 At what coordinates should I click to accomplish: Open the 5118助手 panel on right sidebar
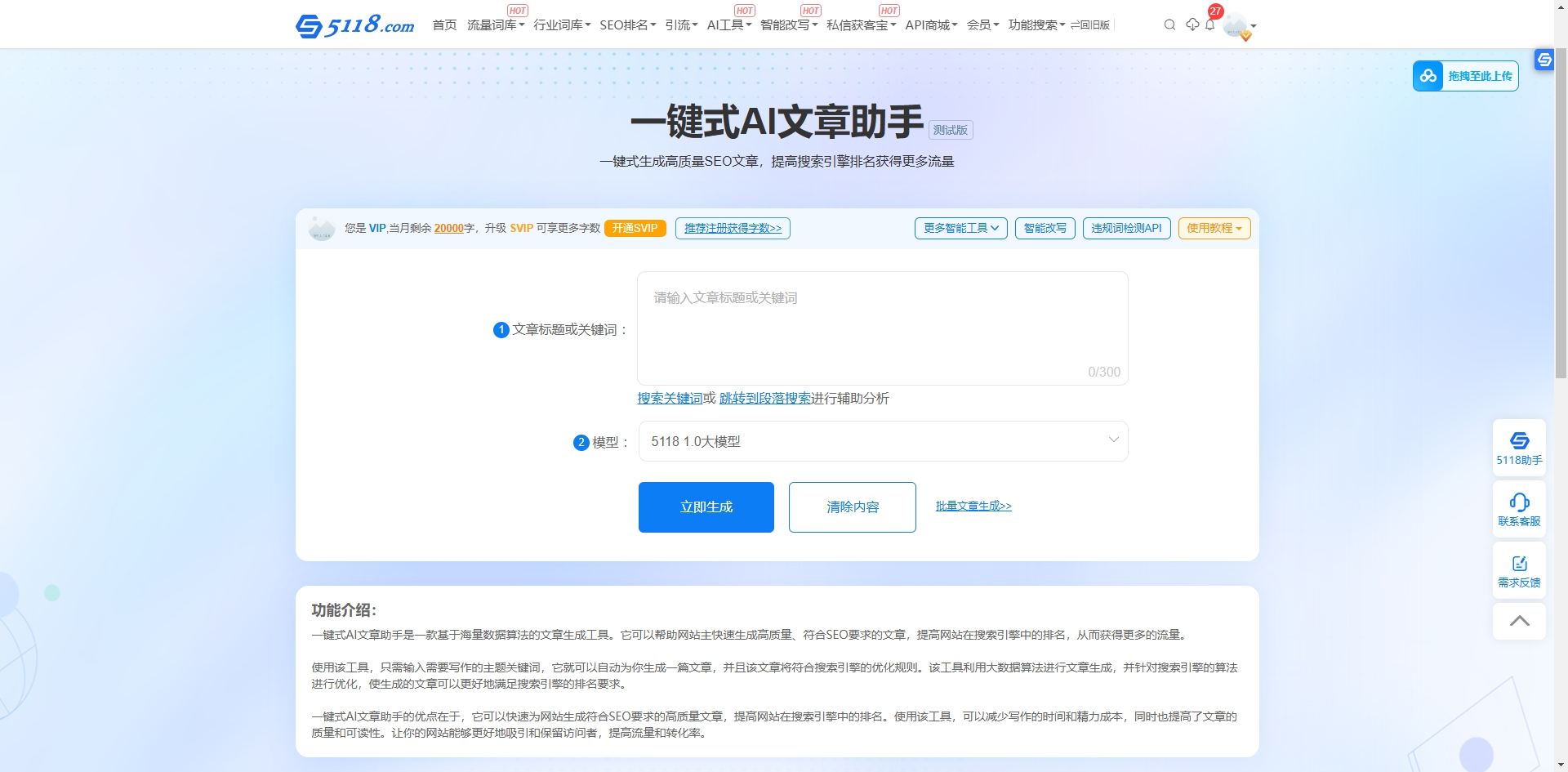[1519, 448]
